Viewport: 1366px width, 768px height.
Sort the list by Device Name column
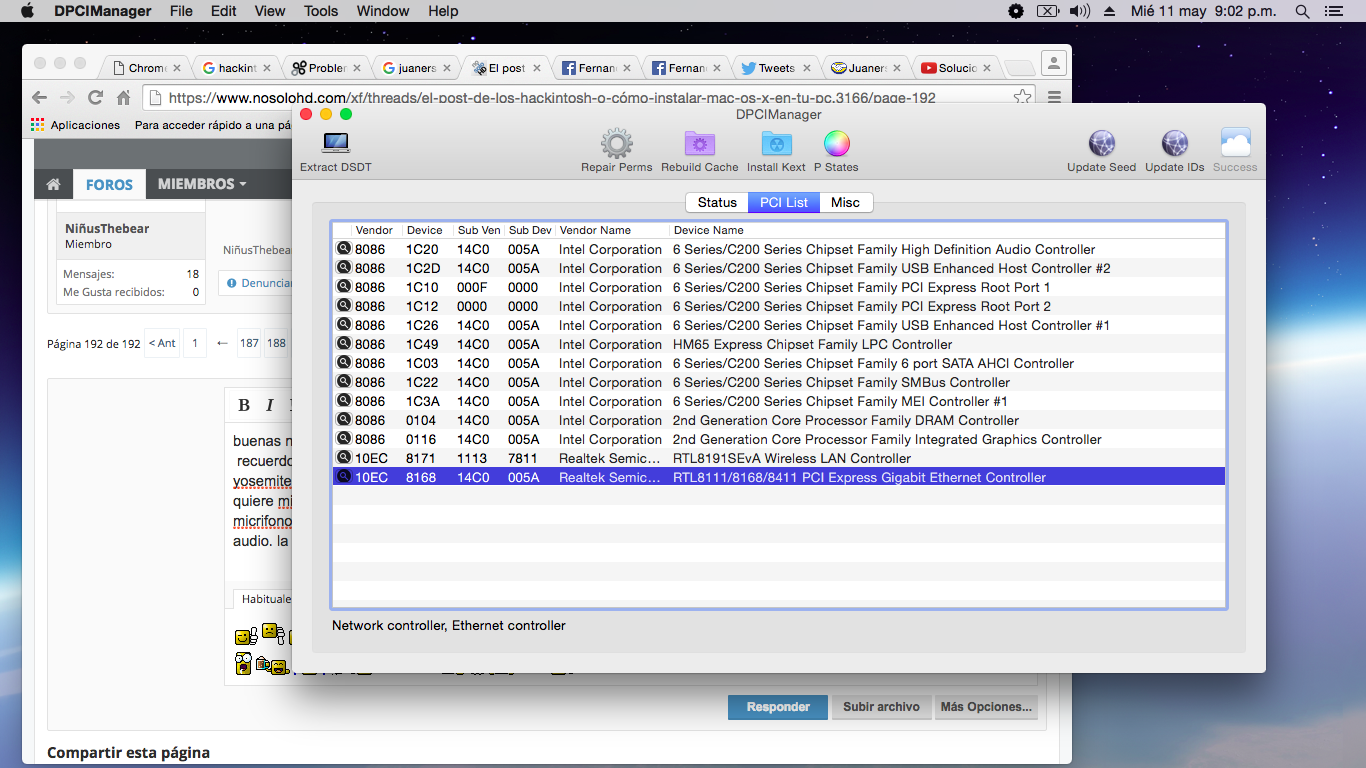[947, 230]
